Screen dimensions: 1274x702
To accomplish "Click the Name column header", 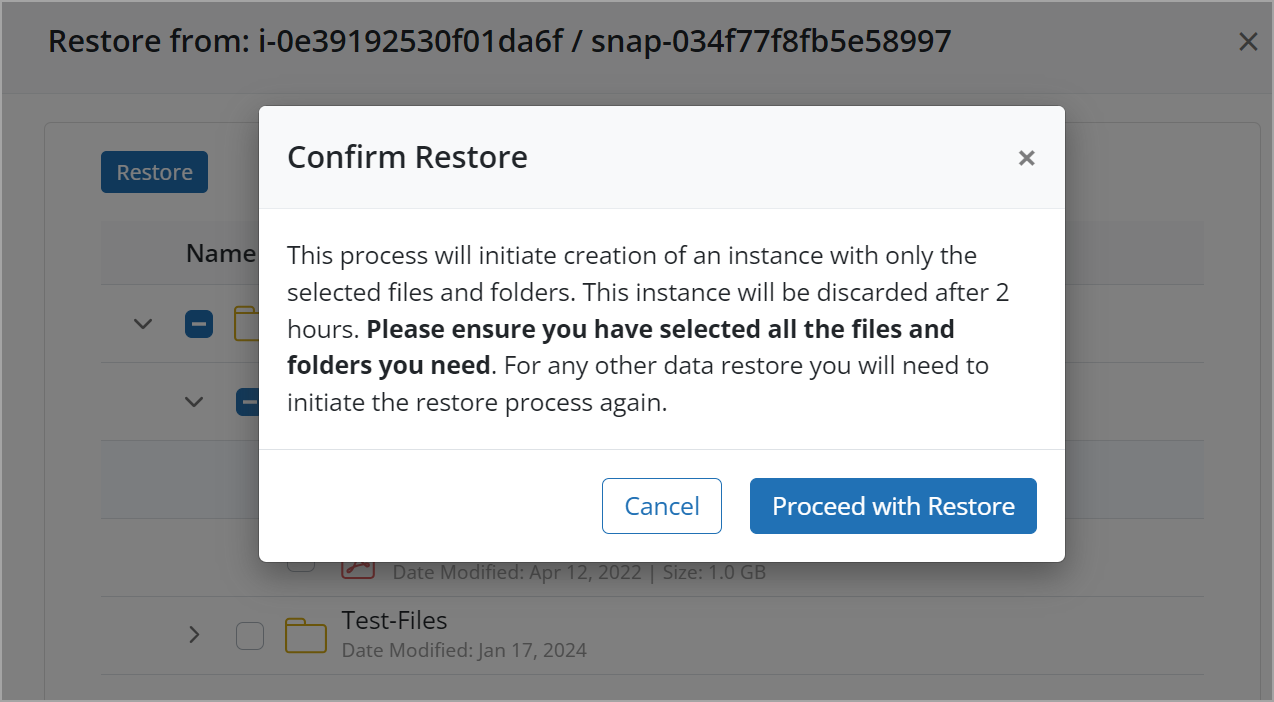I will [x=220, y=253].
